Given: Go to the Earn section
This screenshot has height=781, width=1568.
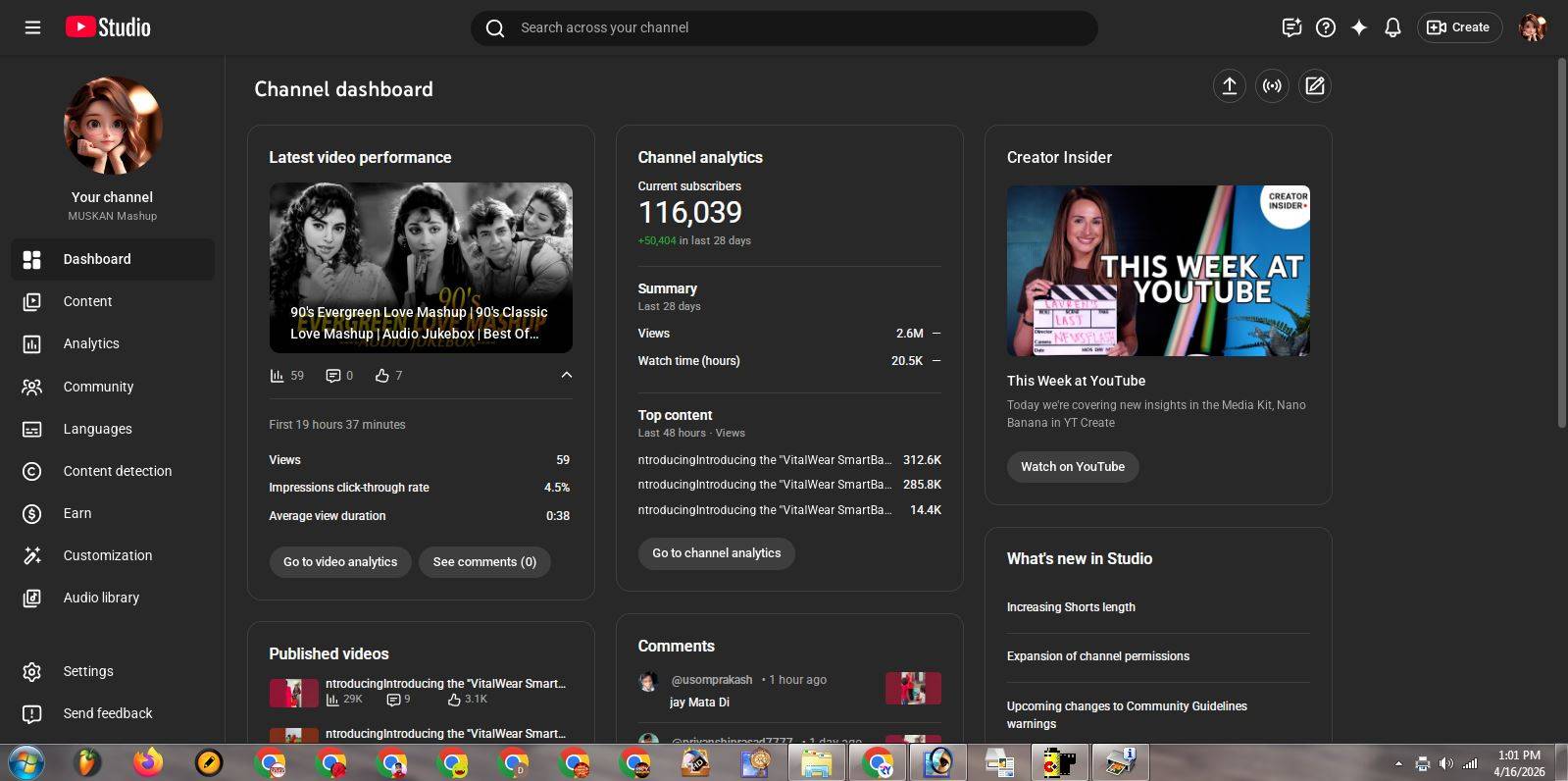Looking at the screenshot, I should coord(77,513).
